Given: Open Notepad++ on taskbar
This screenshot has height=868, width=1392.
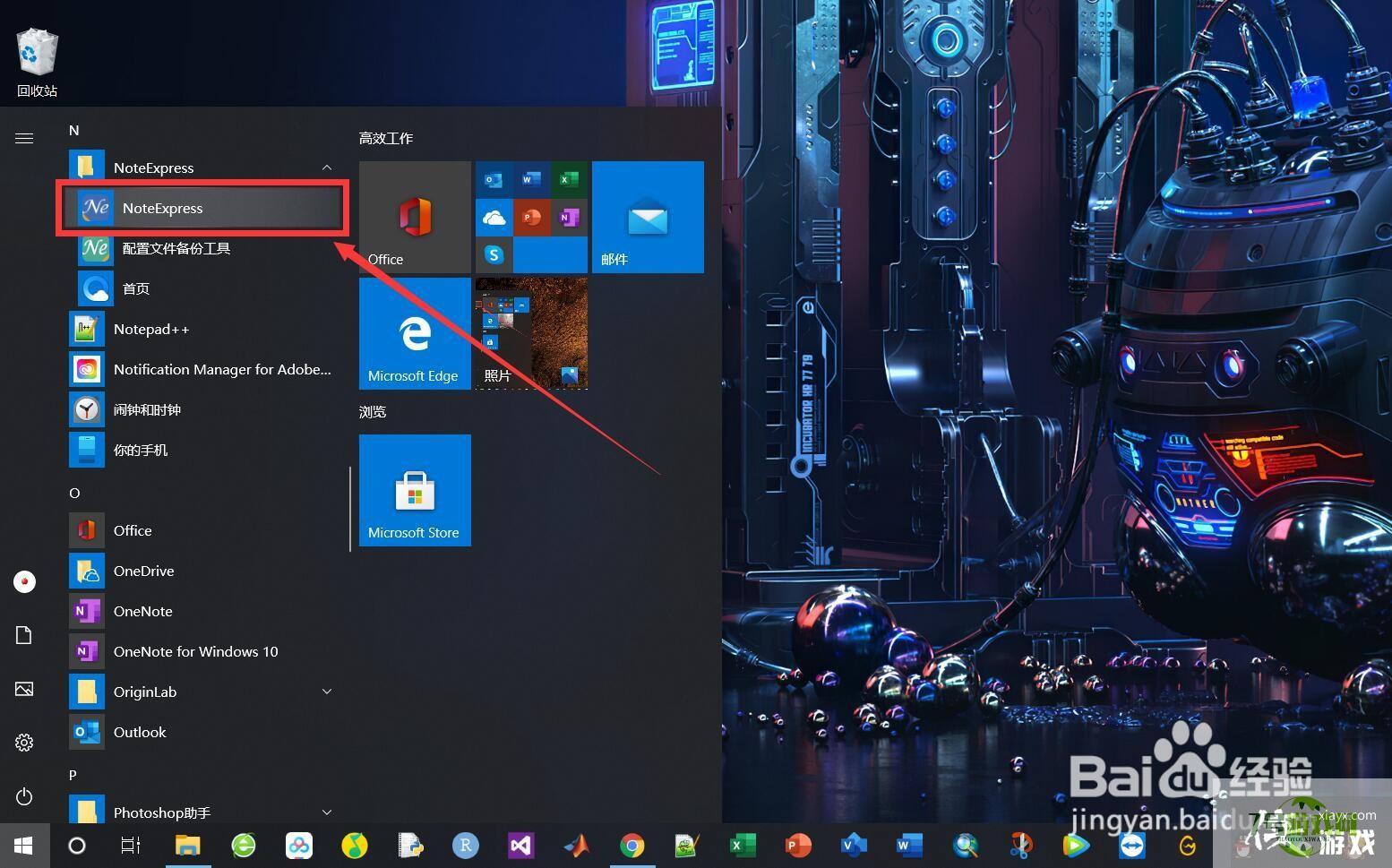Looking at the screenshot, I should point(687,845).
